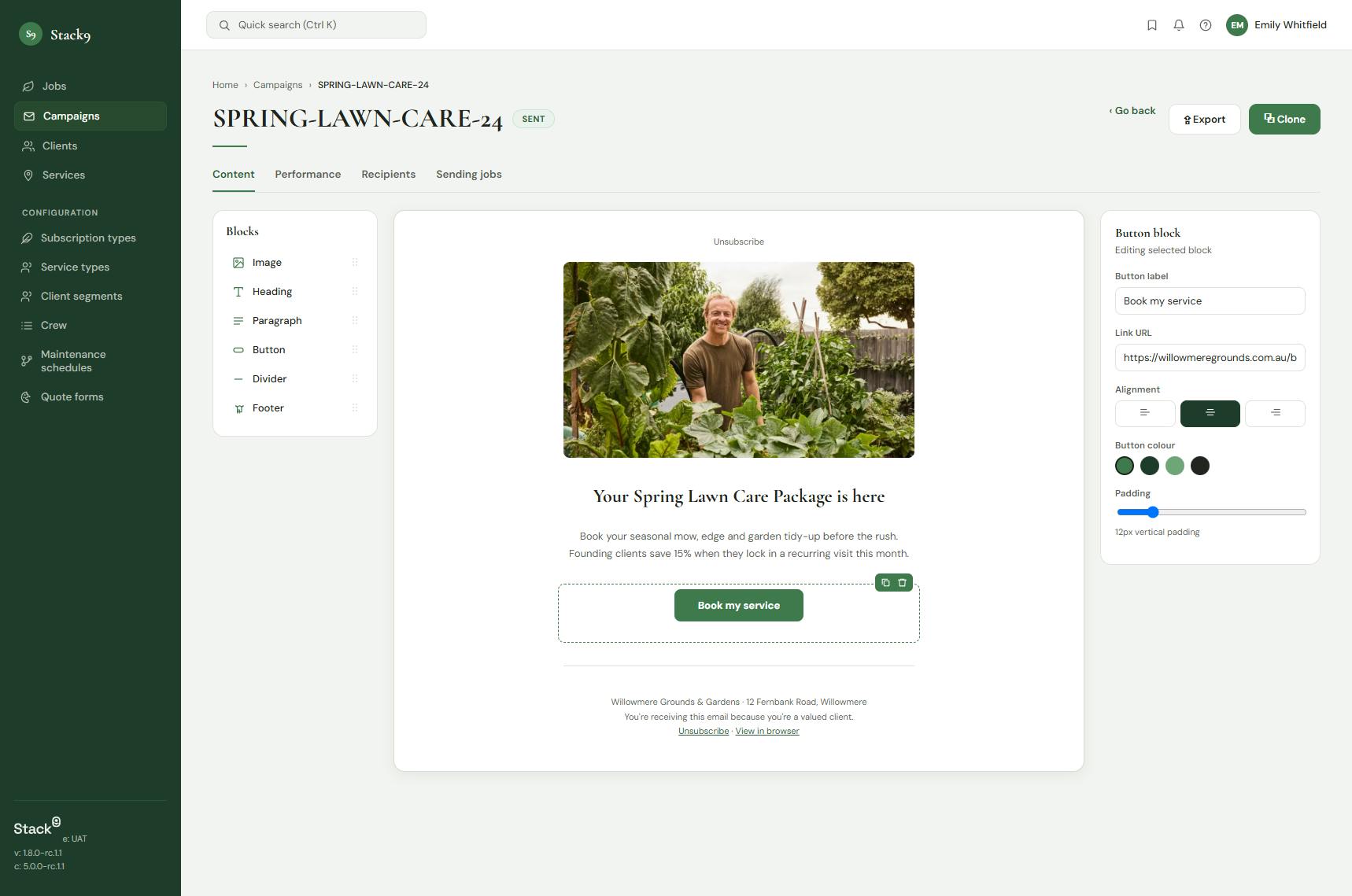
Task: Click the Footer block icon
Action: pyautogui.click(x=238, y=408)
